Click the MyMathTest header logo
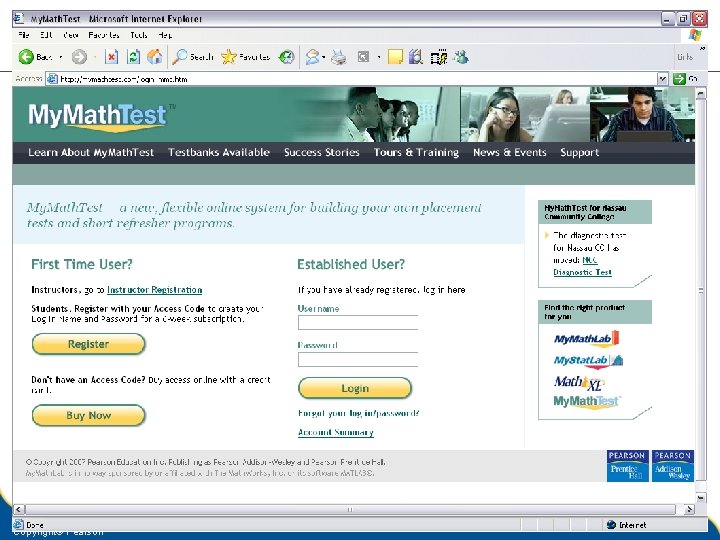The width and height of the screenshot is (720, 540). (101, 116)
